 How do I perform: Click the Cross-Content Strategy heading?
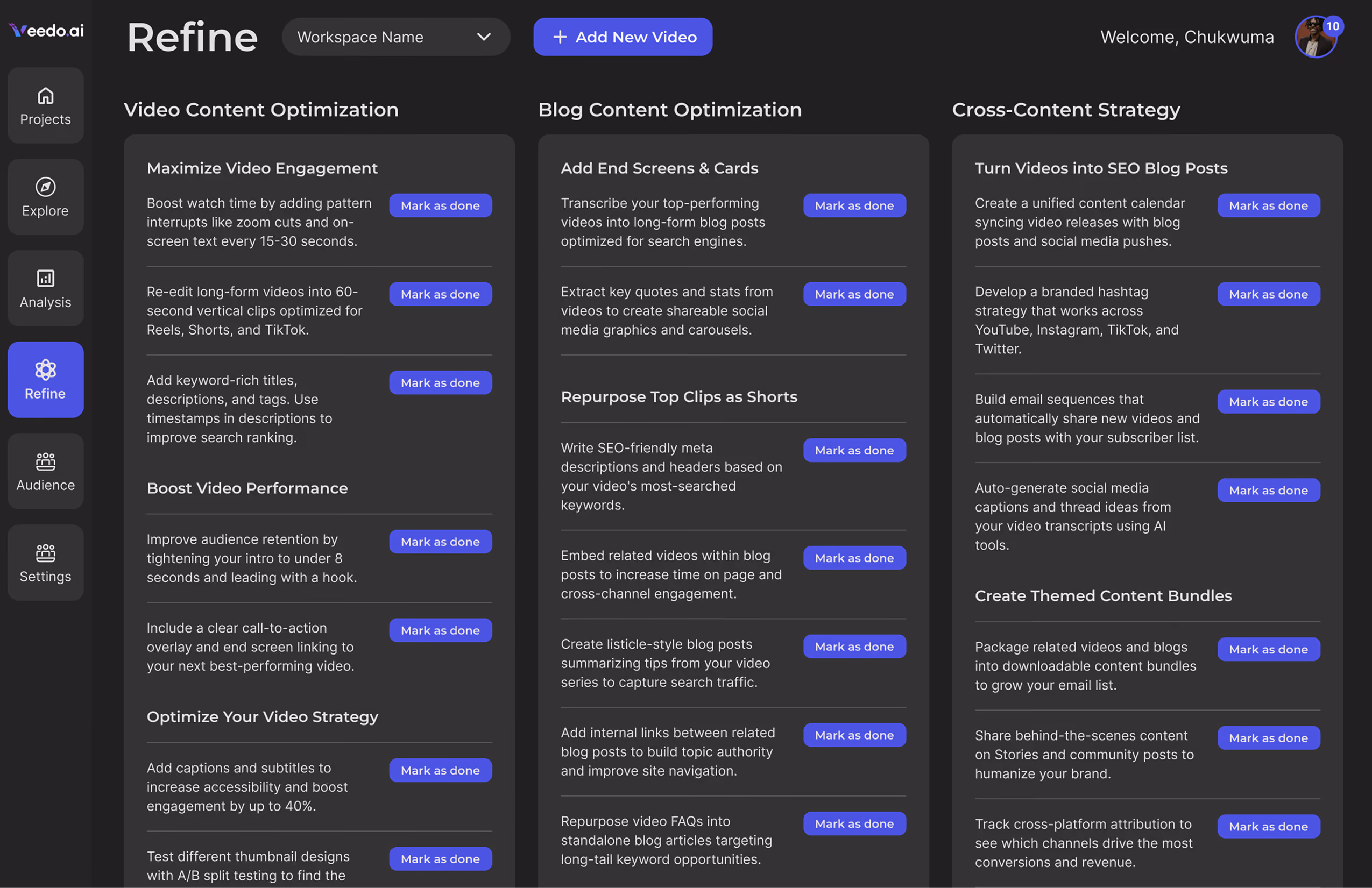pos(1066,110)
